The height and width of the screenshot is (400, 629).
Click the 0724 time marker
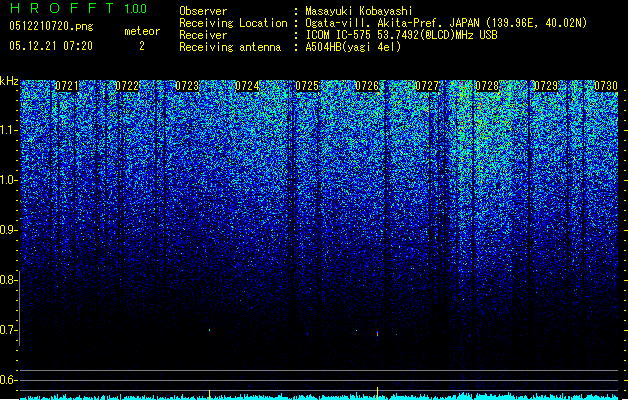247,86
